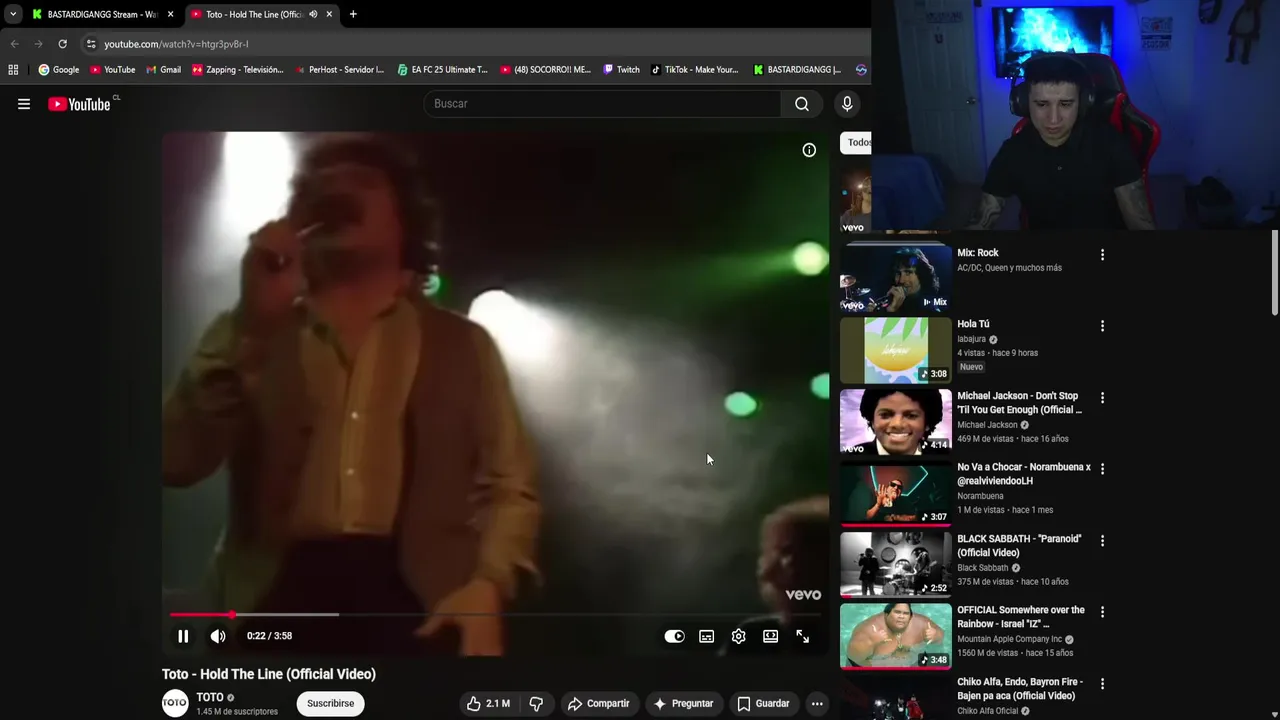The height and width of the screenshot is (720, 1280).
Task: Click the red progress scrubber handle
Action: (x=231, y=614)
